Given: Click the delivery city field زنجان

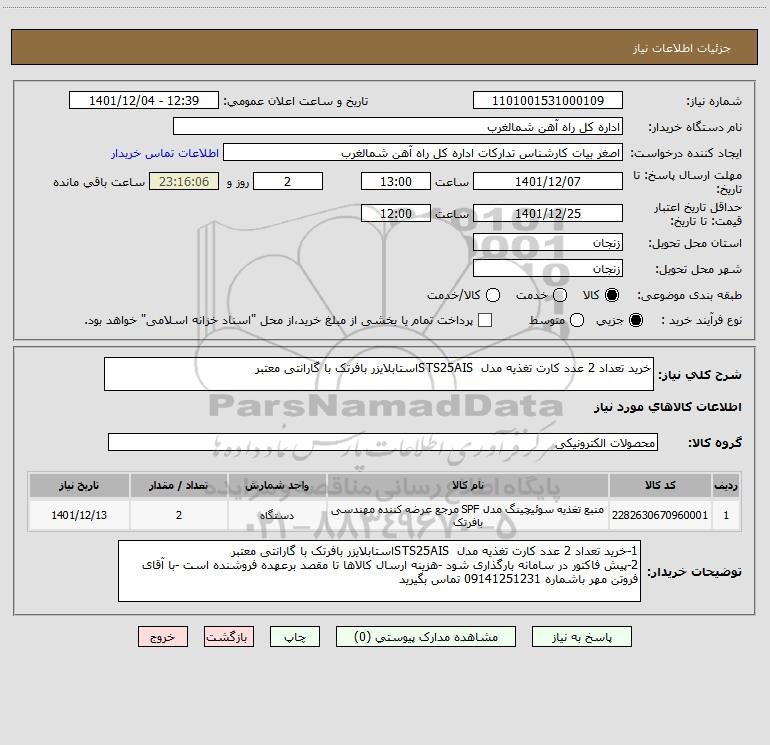Looking at the screenshot, I should click(x=548, y=269).
